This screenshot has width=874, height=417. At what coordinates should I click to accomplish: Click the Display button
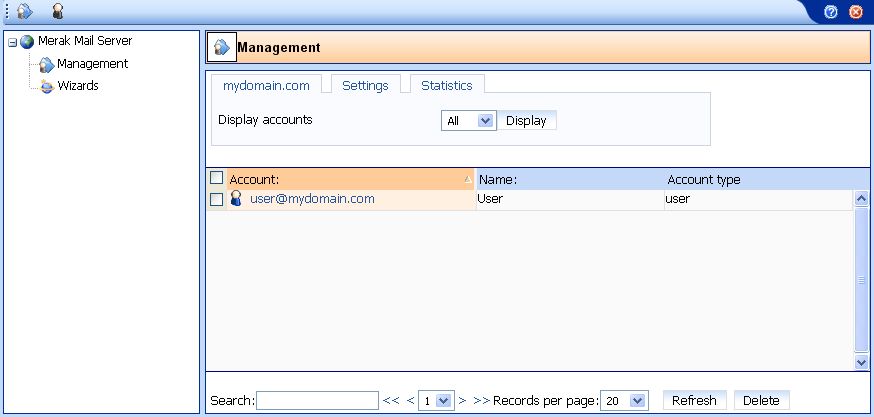point(526,120)
